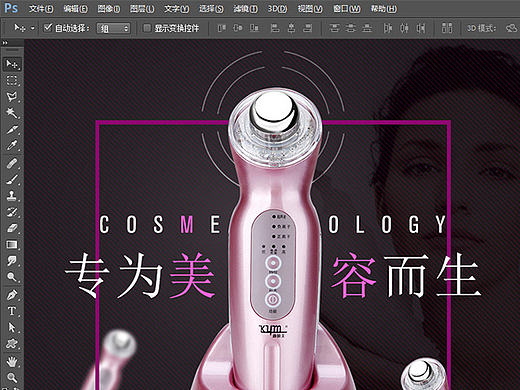Image resolution: width=520 pixels, height=390 pixels.
Task: Open the auto-select 组 dropdown
Action: (113, 28)
